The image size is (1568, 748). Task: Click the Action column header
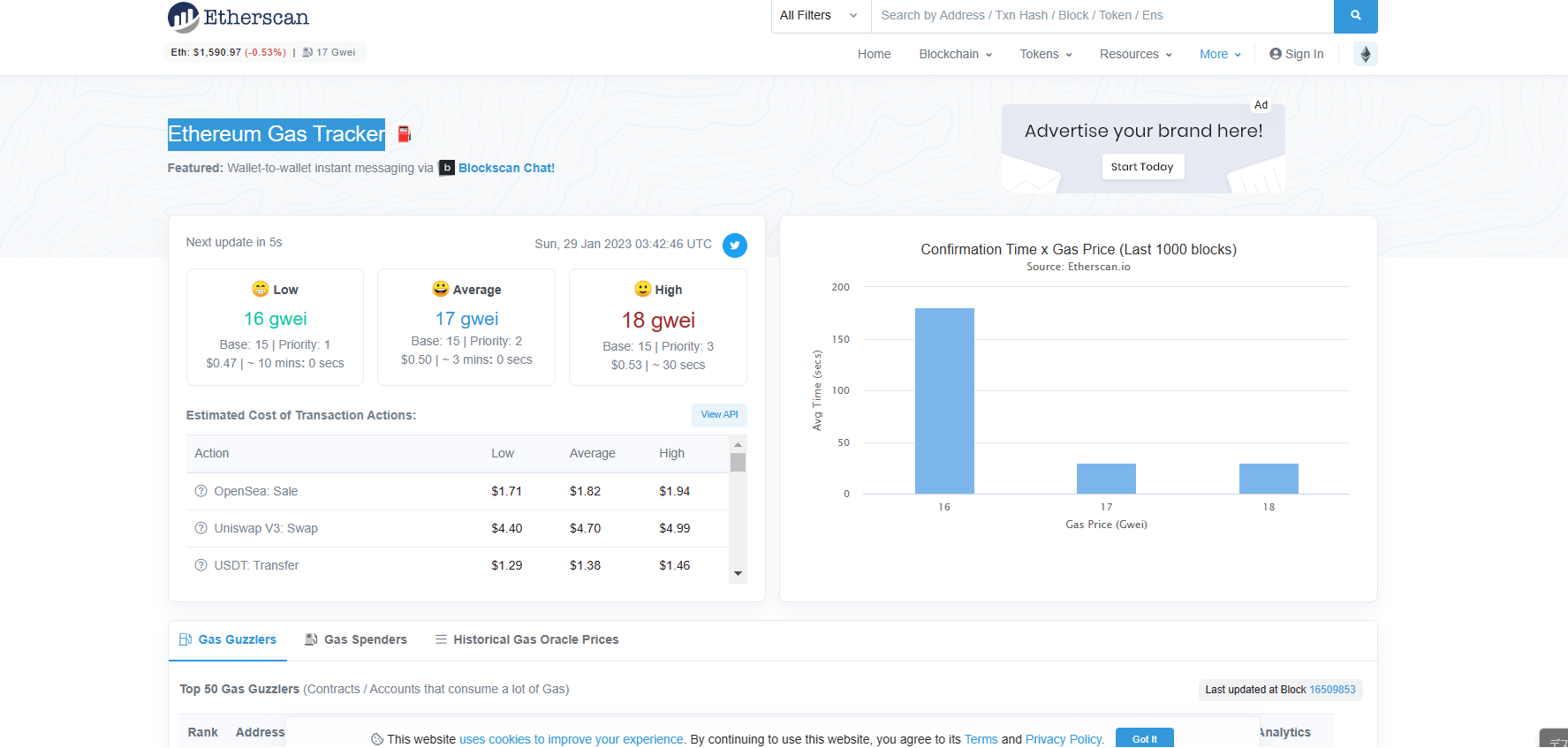pyautogui.click(x=211, y=453)
